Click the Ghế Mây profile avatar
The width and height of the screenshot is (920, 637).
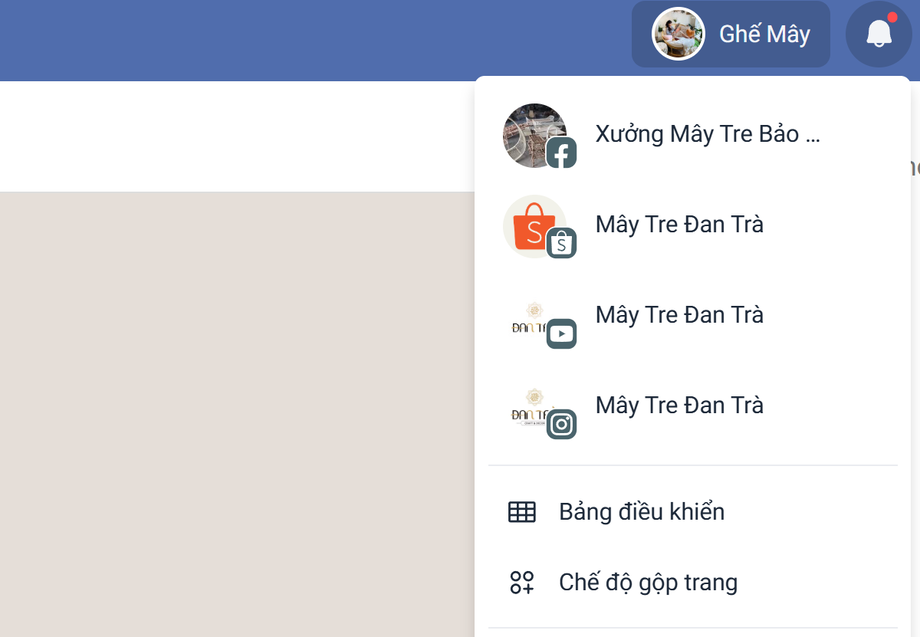[x=678, y=34]
